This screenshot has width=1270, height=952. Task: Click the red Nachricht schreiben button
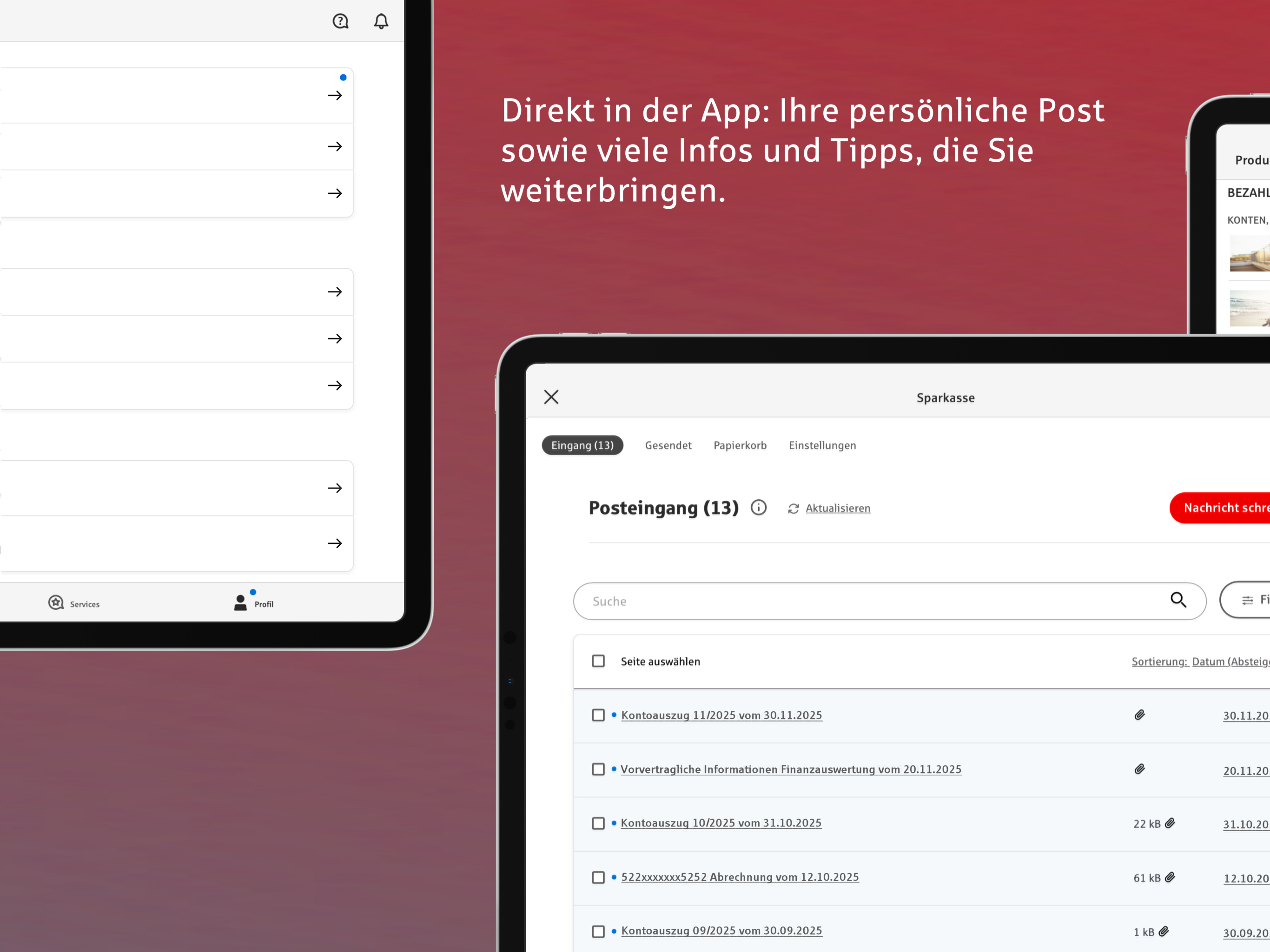tap(1220, 508)
